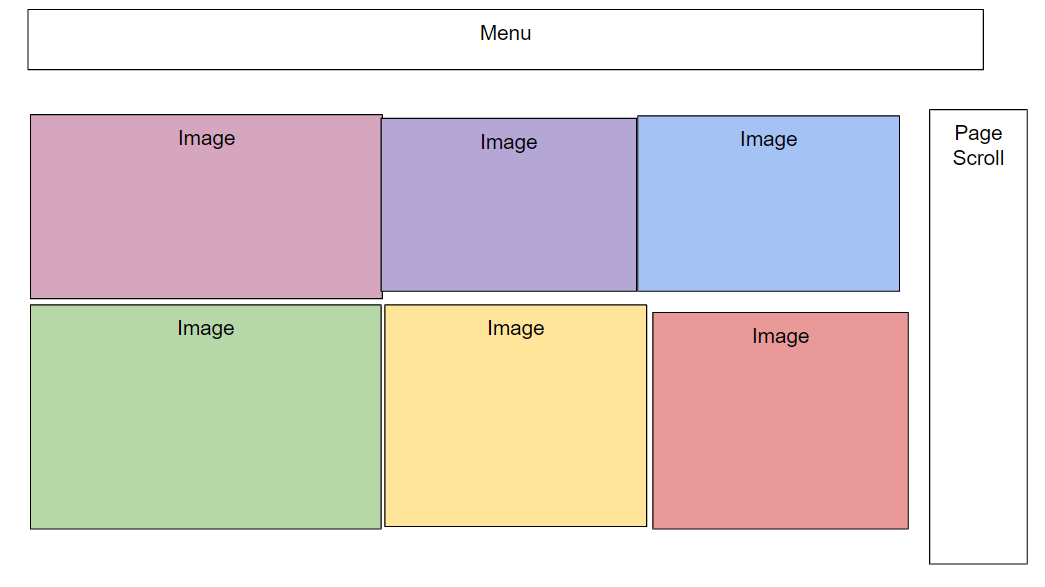Open the yellow image tile
The width and height of the screenshot is (1045, 587).
coord(515,430)
